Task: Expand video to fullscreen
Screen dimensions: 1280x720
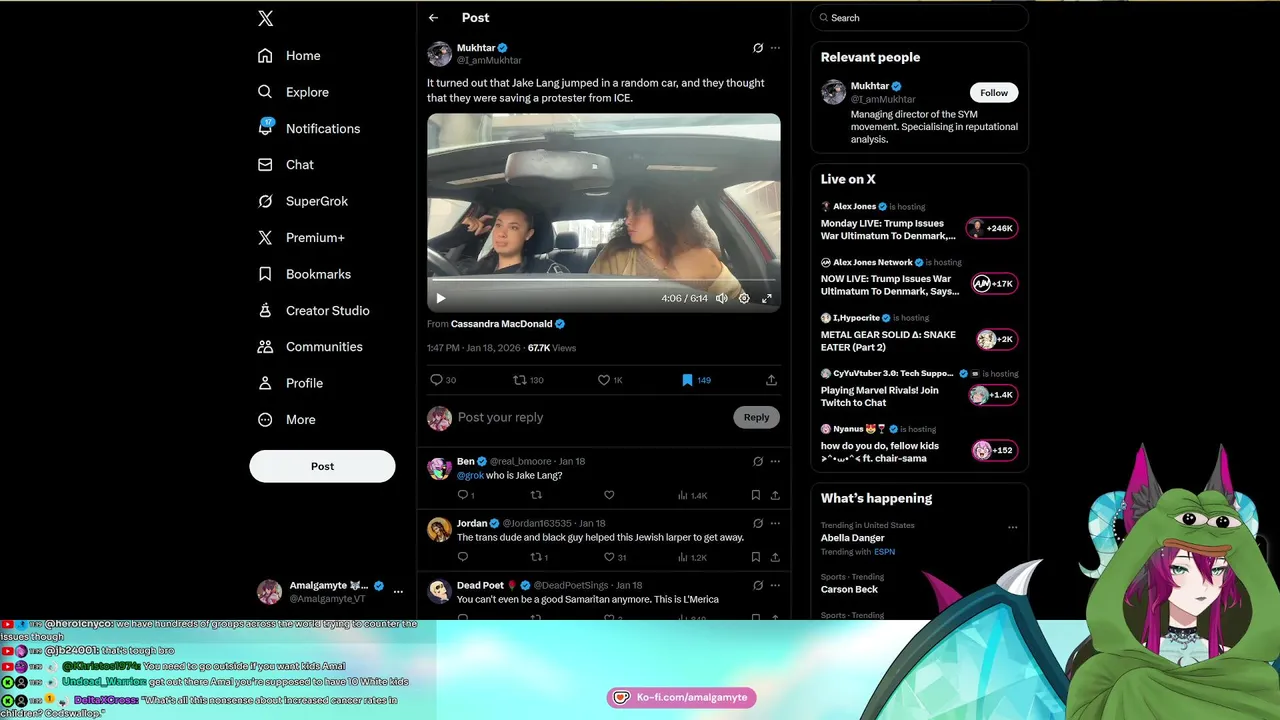Action: click(767, 298)
